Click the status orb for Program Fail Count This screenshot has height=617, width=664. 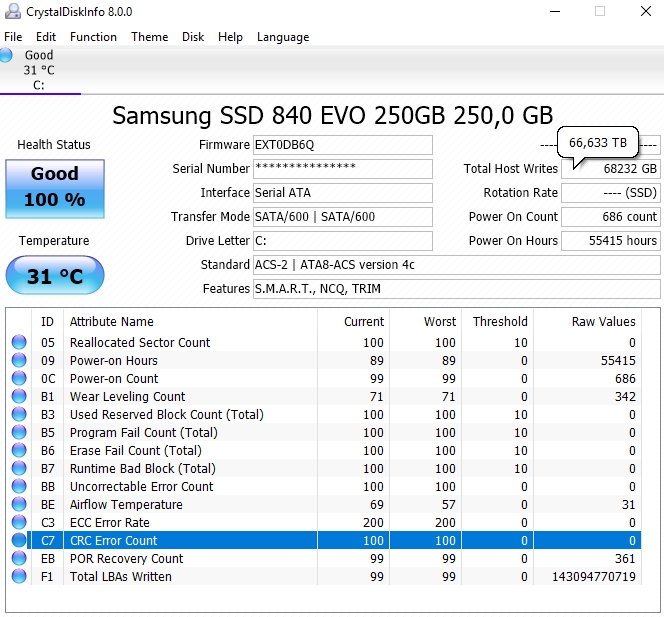19,432
